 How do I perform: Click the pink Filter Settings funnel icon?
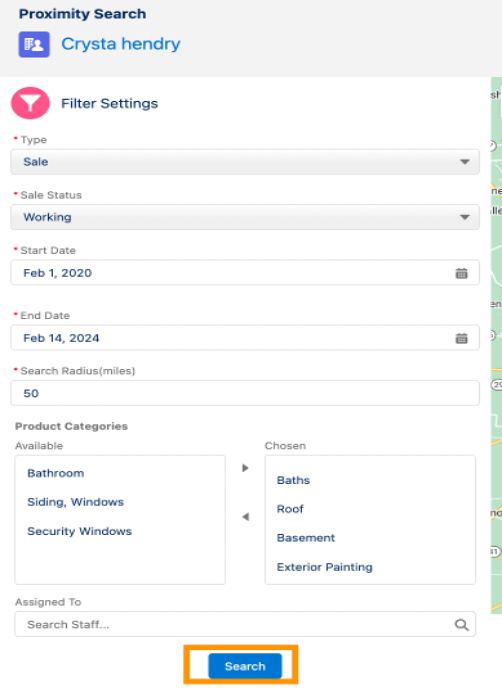pos(30,103)
